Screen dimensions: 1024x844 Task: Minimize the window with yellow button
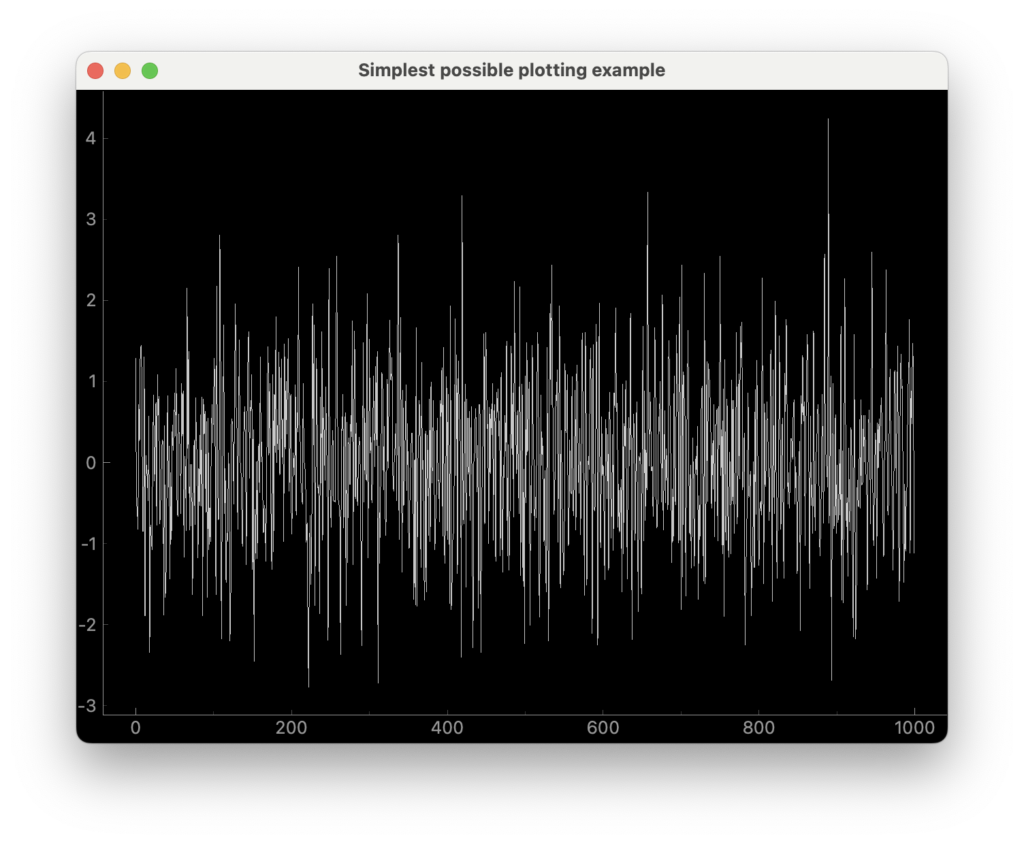pos(122,71)
